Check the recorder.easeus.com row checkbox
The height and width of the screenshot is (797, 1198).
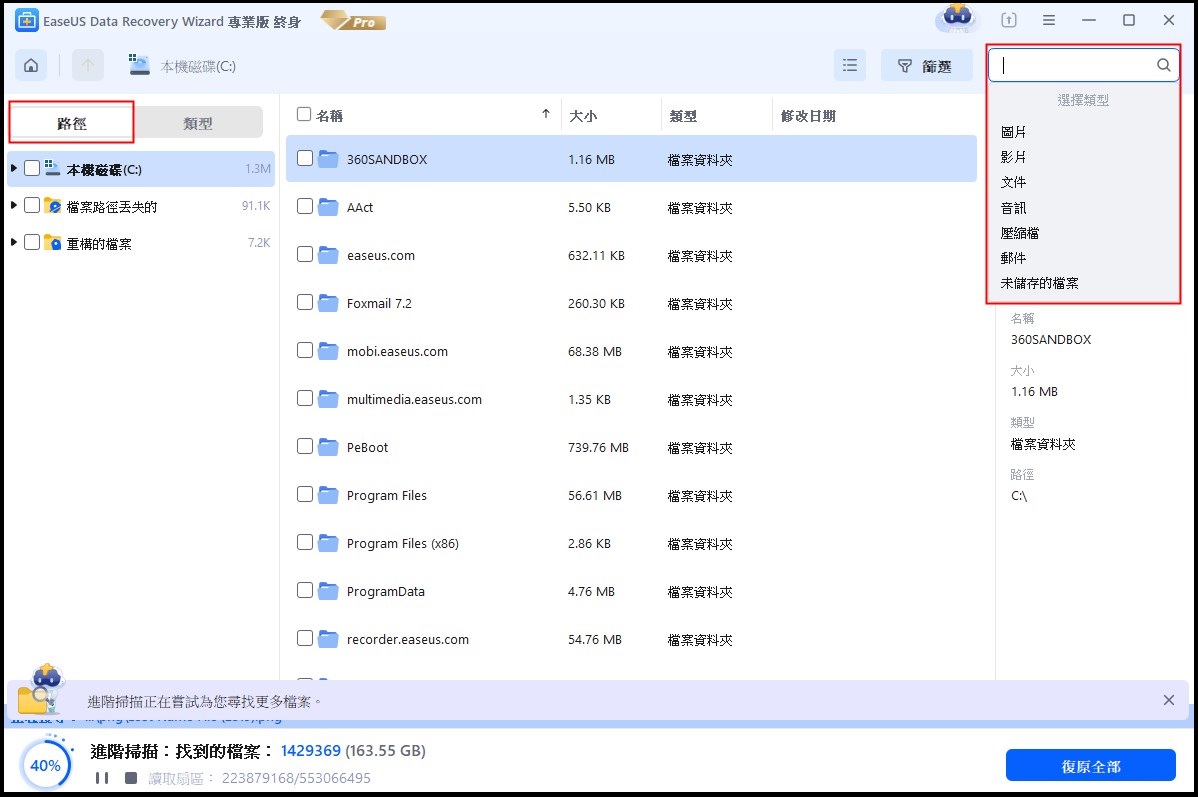tap(305, 638)
